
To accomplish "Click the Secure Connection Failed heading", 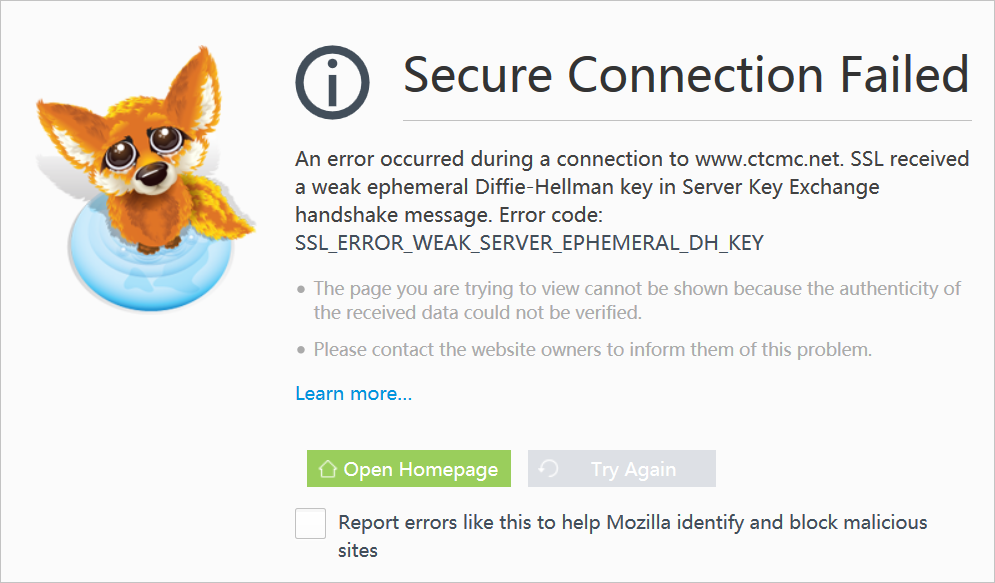I will [x=684, y=74].
